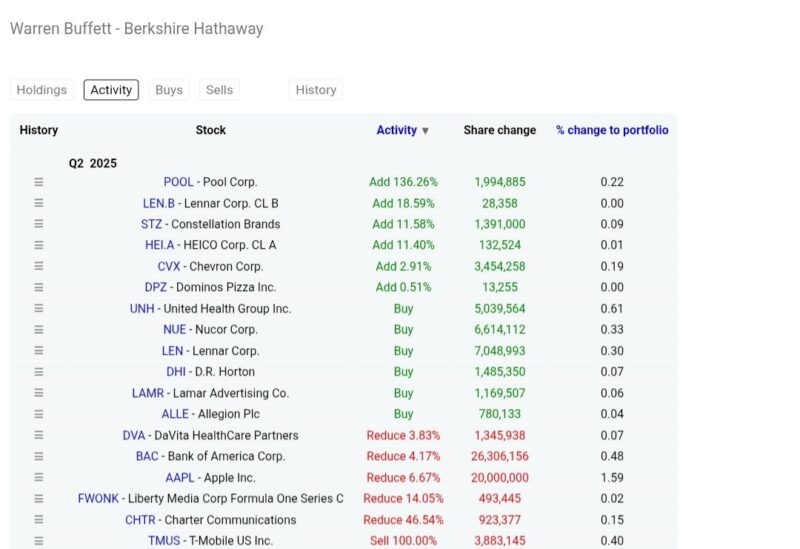
Task: Click portfolio change value 0.61
Action: point(612,308)
